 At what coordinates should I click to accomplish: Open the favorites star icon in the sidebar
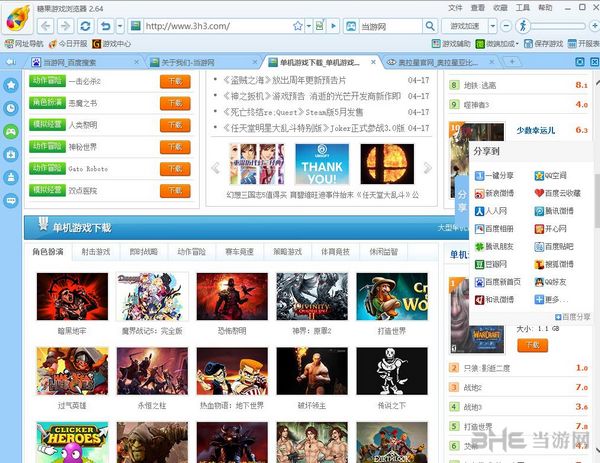click(11, 85)
